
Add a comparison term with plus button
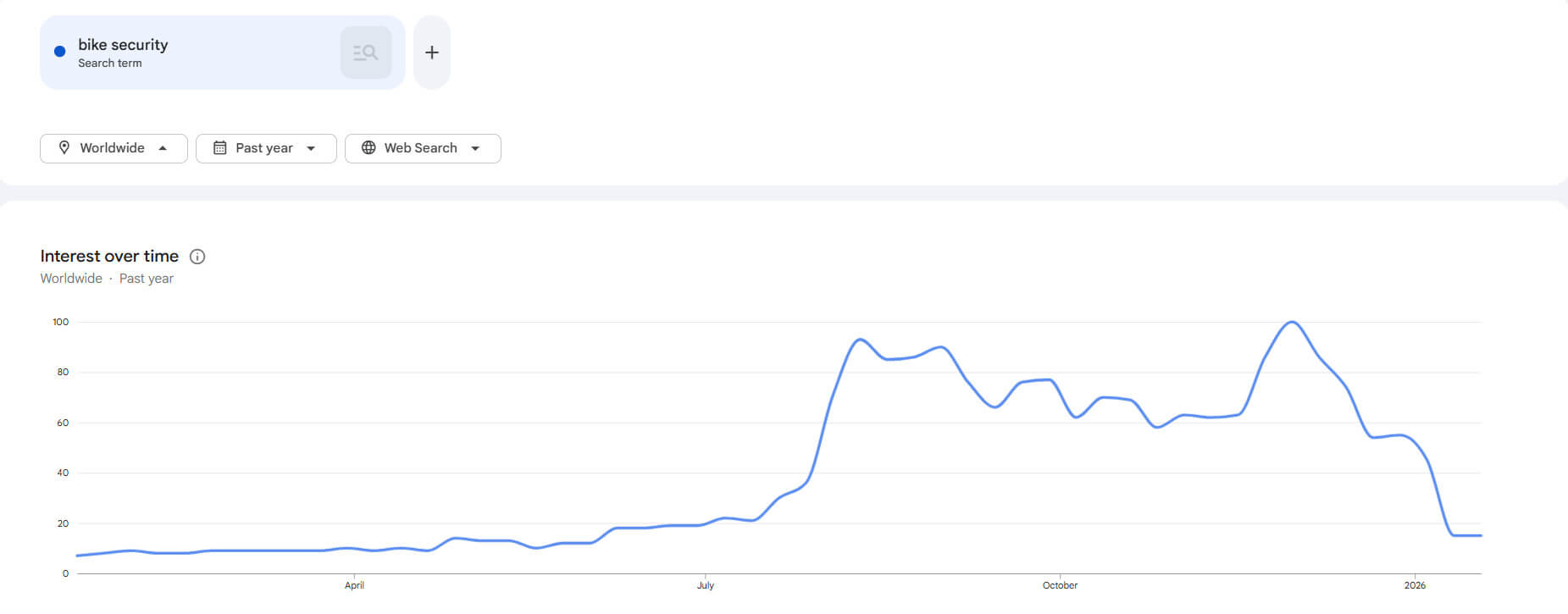point(432,53)
